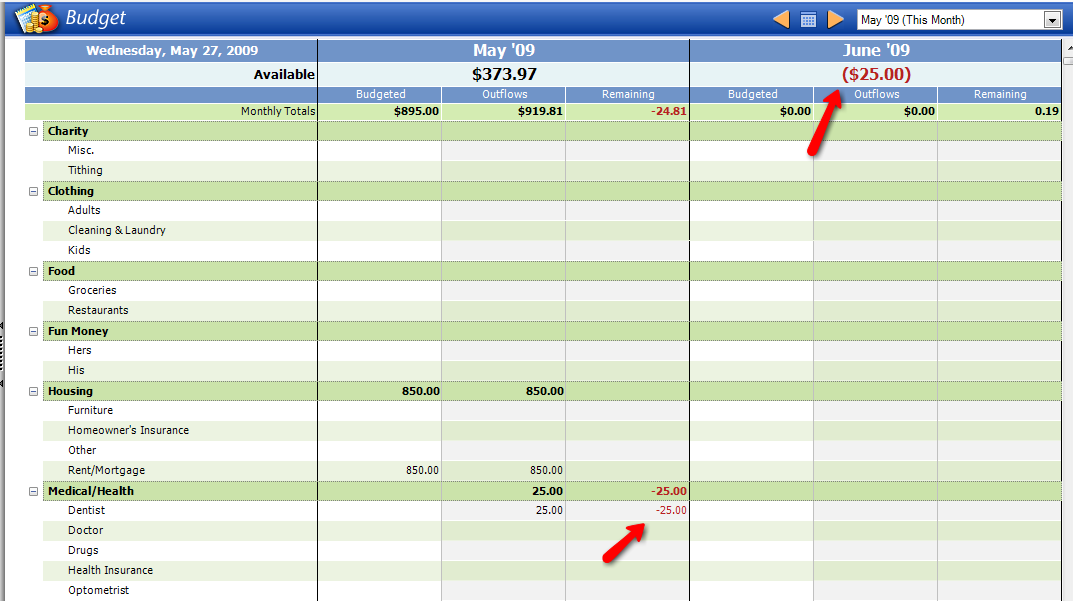Click the June '09 month header
Viewport: 1073px width, 601px height.
tap(876, 51)
